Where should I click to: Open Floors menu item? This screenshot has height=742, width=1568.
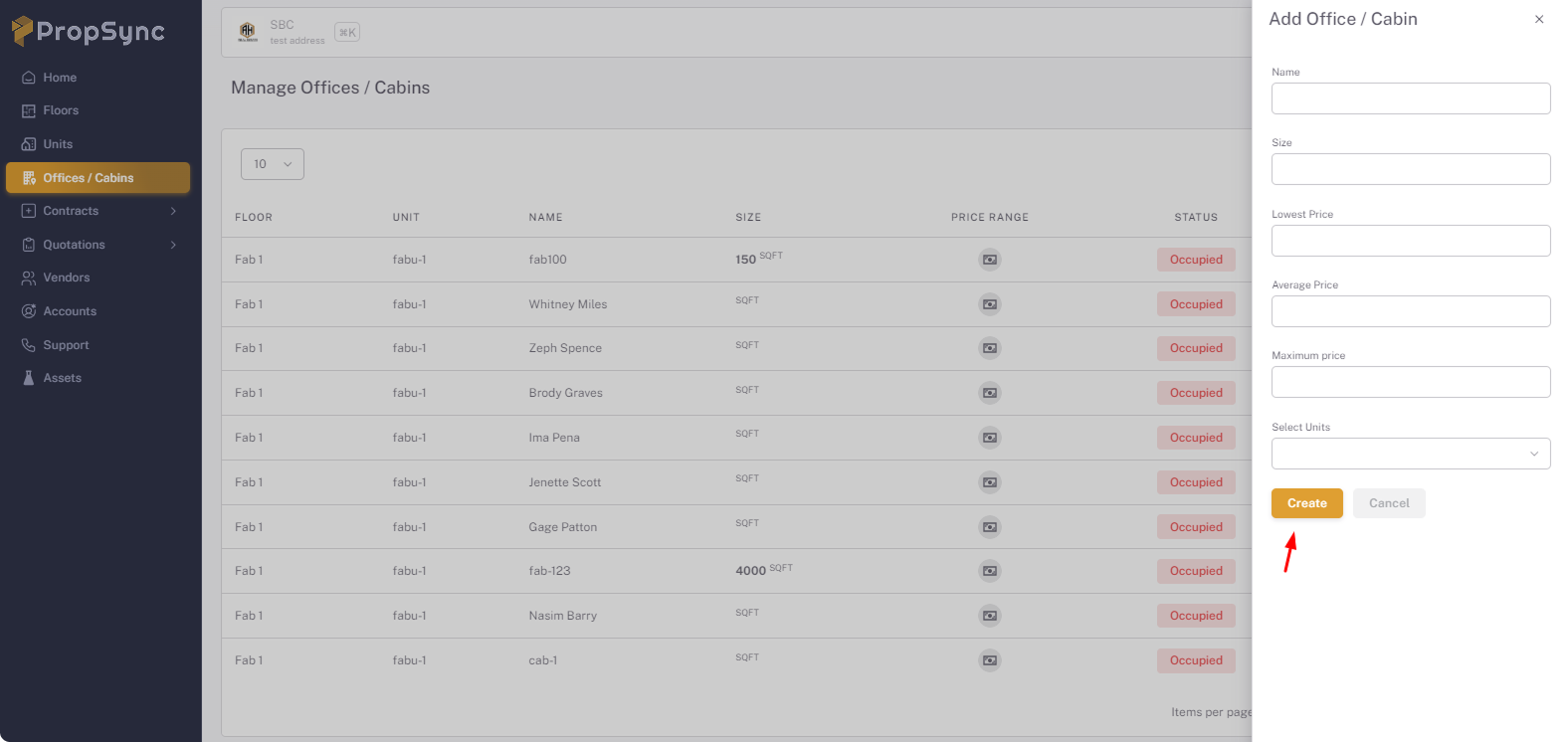tap(98, 110)
